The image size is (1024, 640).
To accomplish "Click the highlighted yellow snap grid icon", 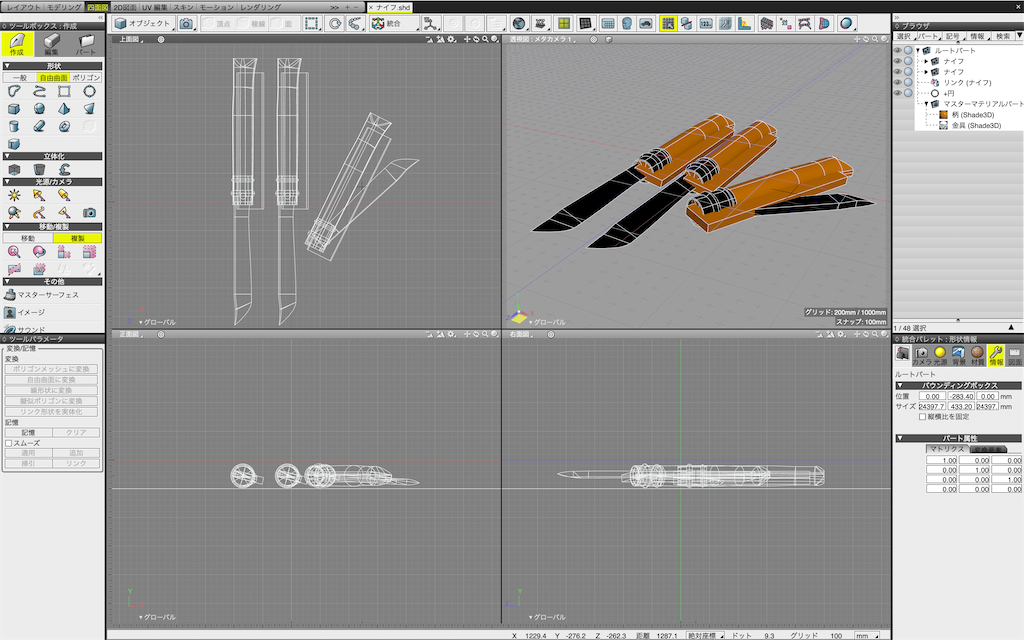I will pyautogui.click(x=667, y=24).
